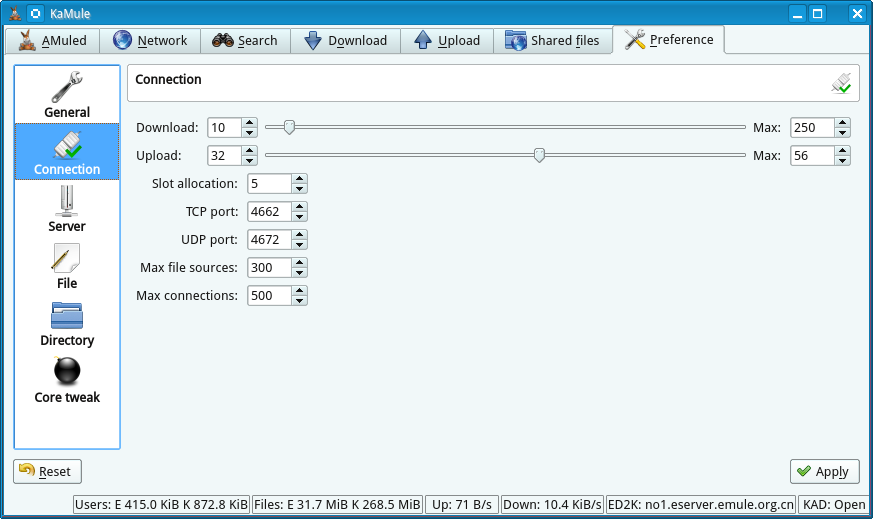Switch to the Network tab
Screen dimensions: 873x519
[150, 41]
